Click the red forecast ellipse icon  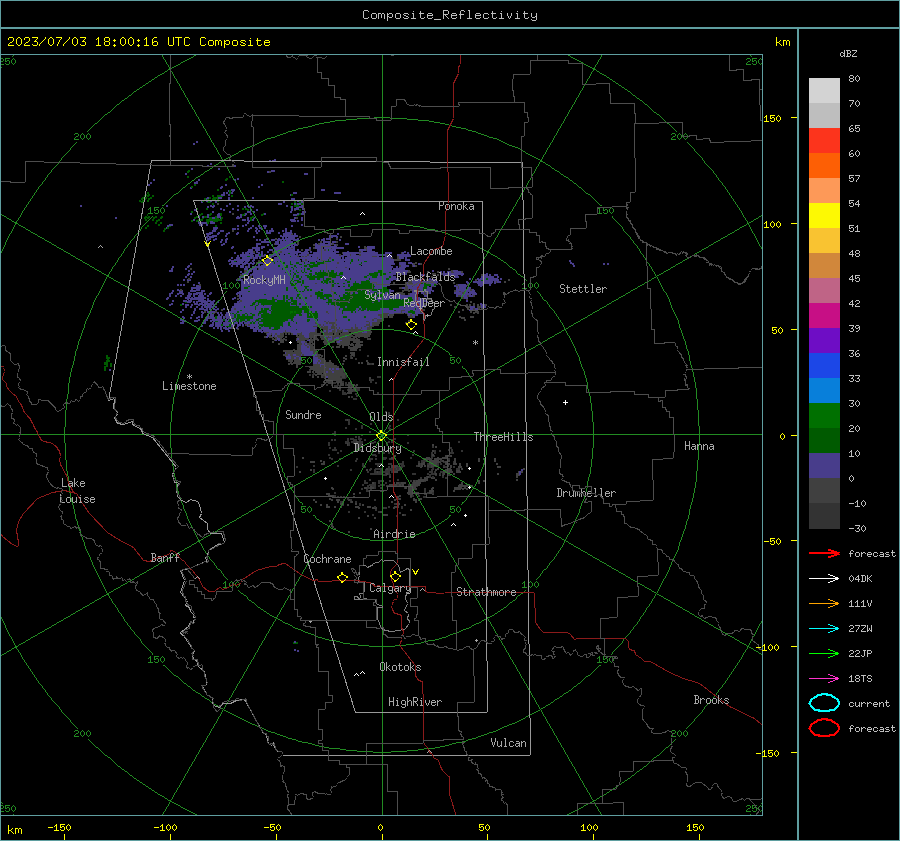point(824,728)
